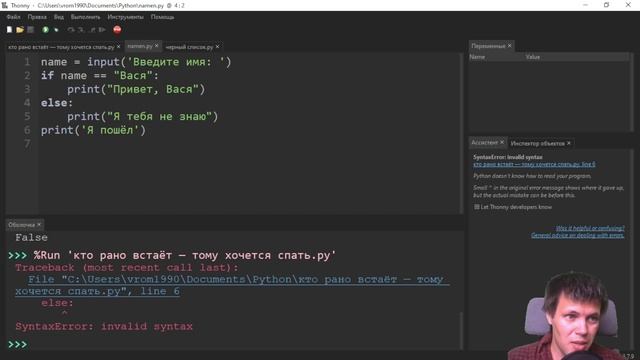Image resolution: width=640 pixels, height=360 pixels.
Task: Open the Помощь menu
Action: click(x=162, y=17)
